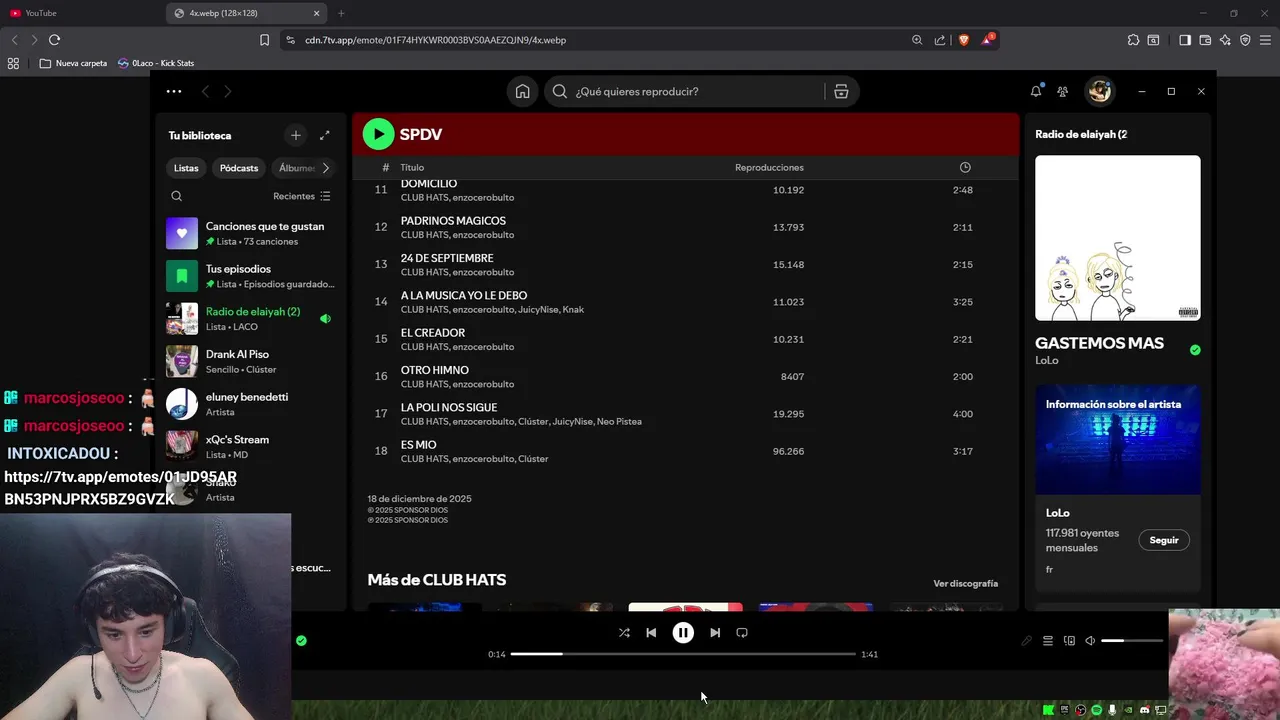
Task: Open the play queue icon
Action: (x=1048, y=641)
